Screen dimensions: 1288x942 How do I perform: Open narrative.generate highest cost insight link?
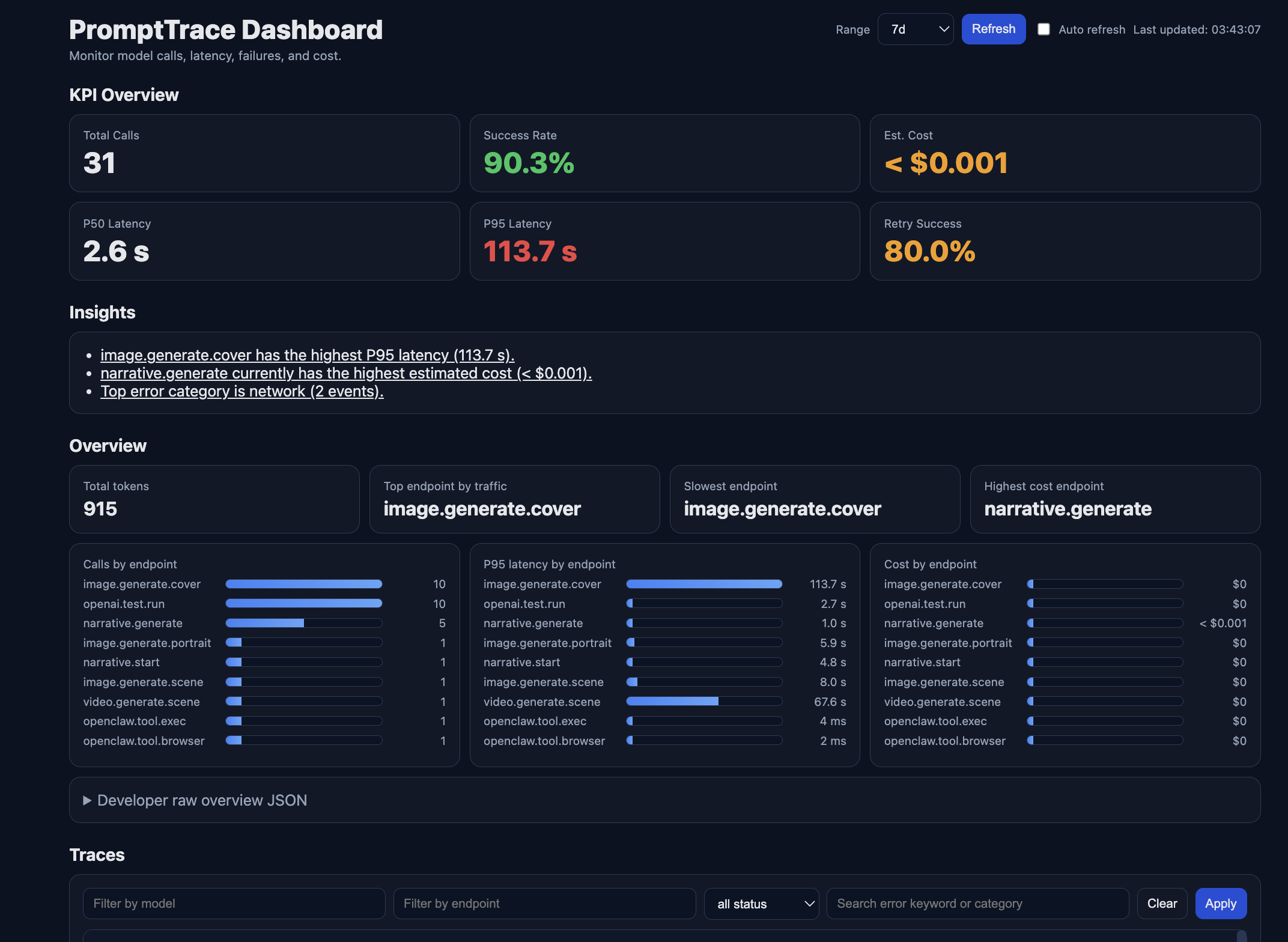346,373
